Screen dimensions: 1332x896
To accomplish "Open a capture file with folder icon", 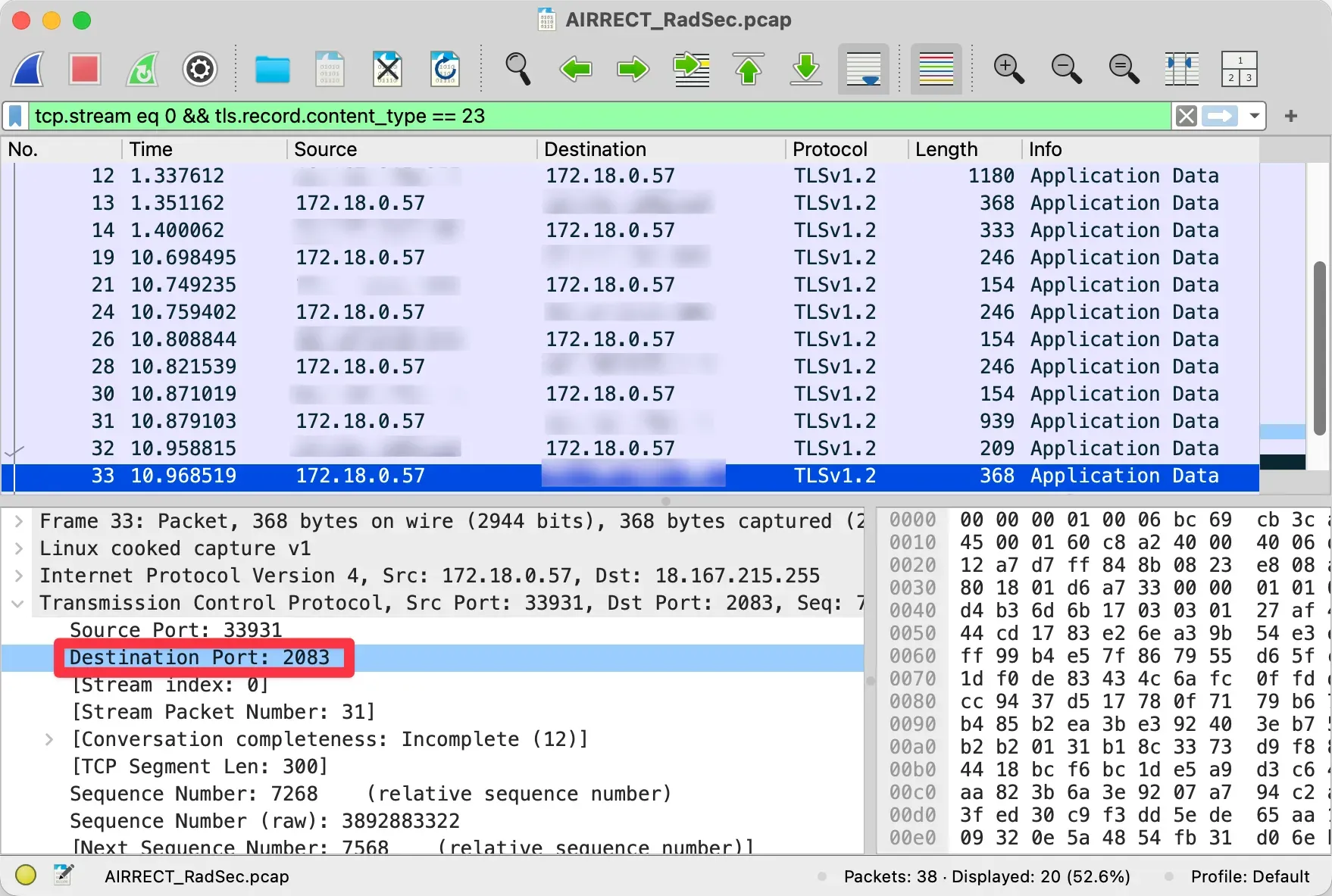I will (x=272, y=69).
